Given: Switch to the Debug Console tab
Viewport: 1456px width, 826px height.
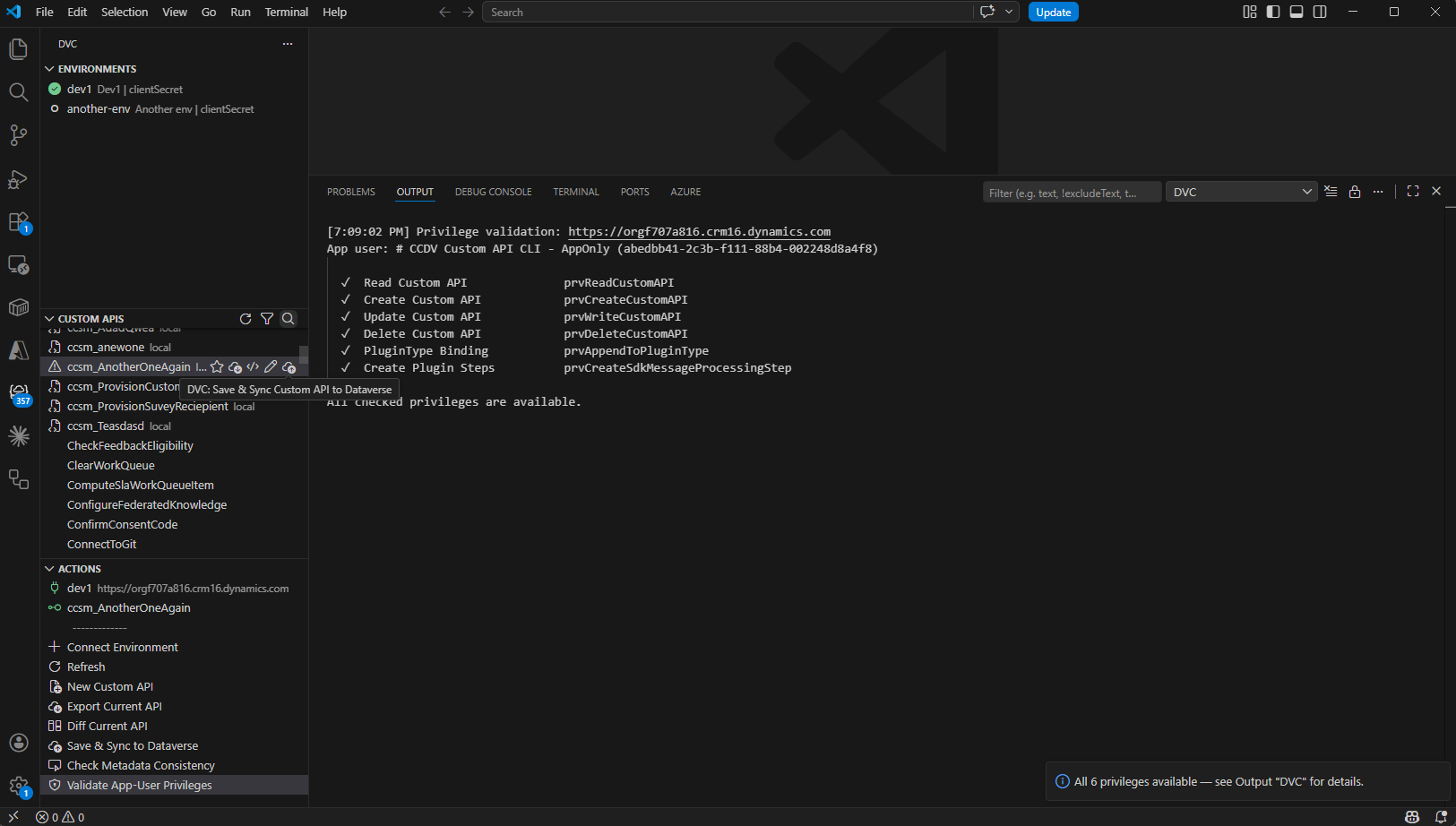Looking at the screenshot, I should 494,192.
